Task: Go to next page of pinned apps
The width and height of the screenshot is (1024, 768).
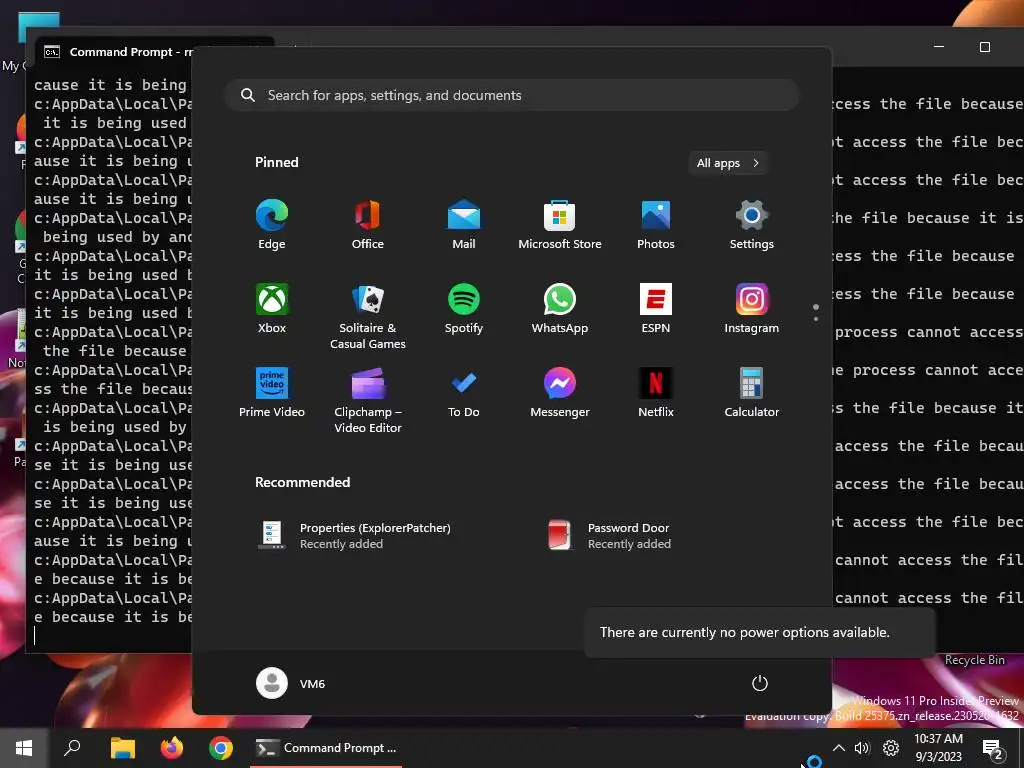Action: pyautogui.click(x=816, y=319)
